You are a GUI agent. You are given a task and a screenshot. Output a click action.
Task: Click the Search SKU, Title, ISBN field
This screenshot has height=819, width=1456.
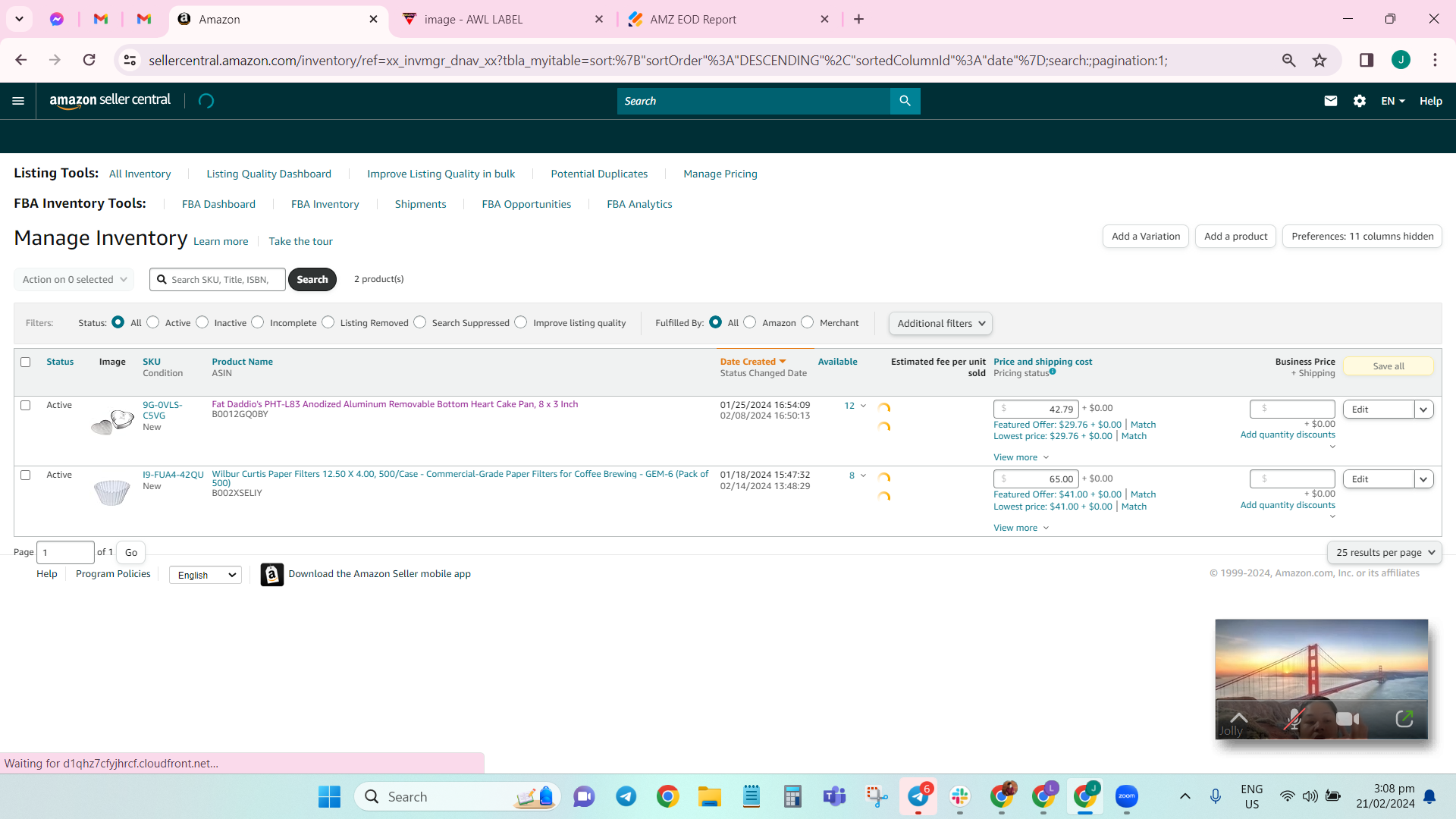218,280
